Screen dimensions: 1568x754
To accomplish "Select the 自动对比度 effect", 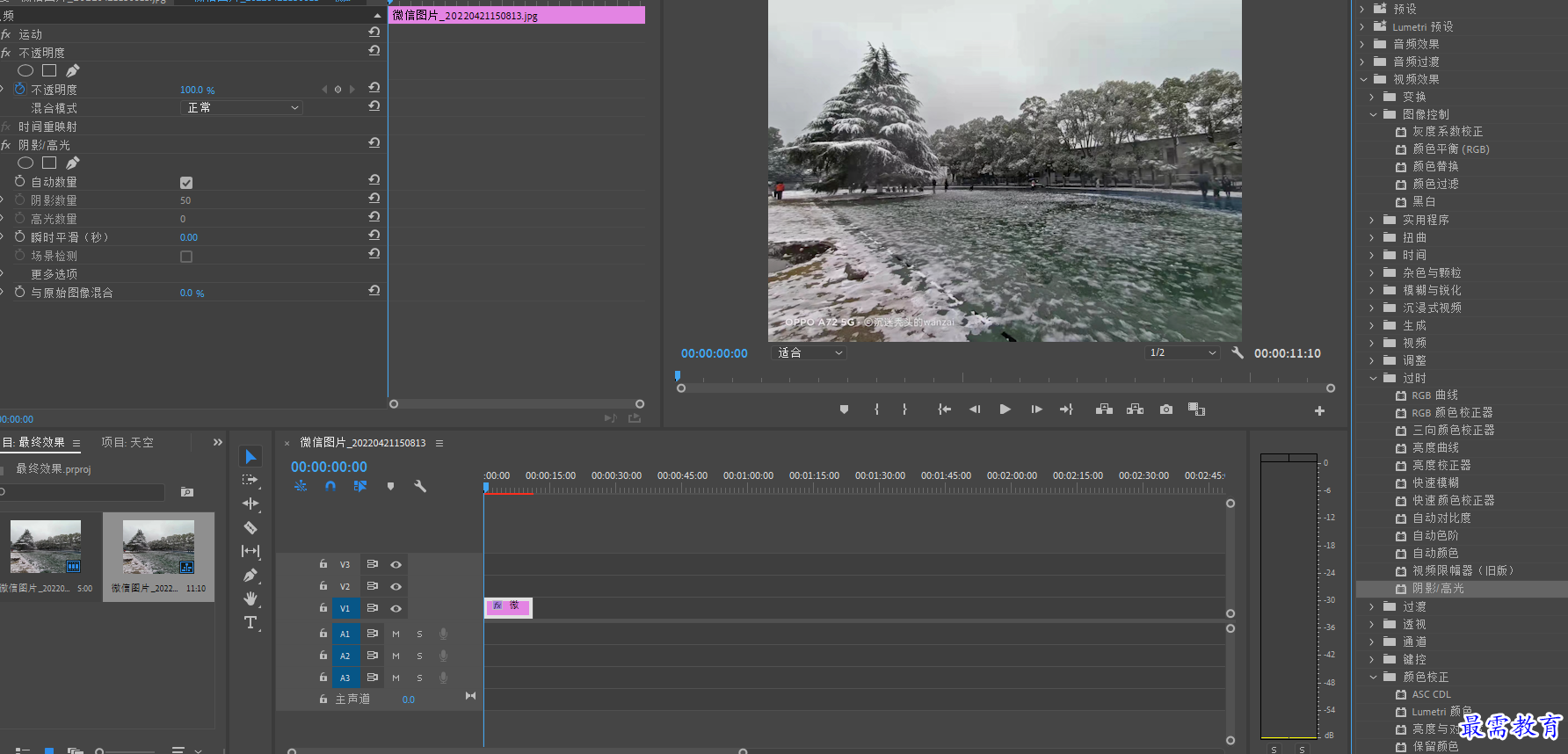I will tap(1441, 518).
